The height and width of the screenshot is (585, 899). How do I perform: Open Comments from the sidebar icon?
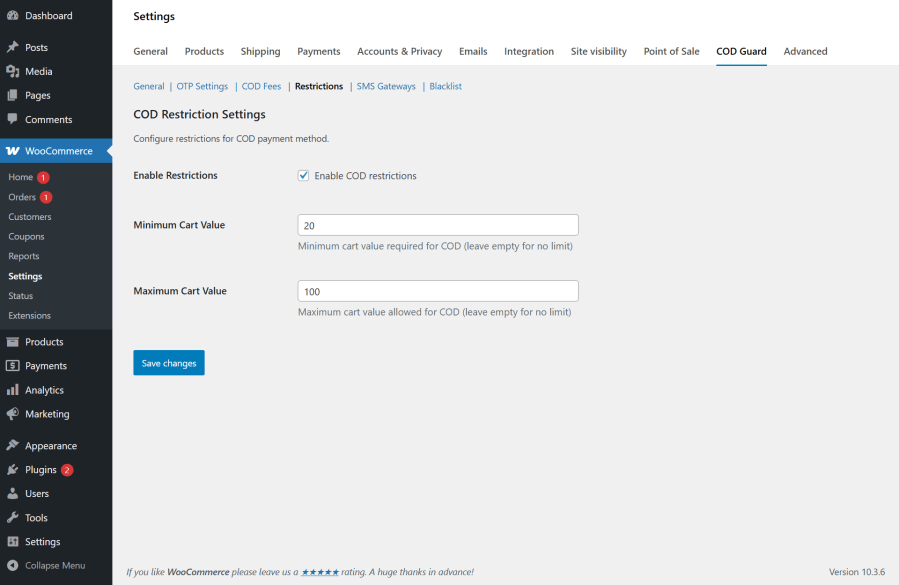pos(12,121)
